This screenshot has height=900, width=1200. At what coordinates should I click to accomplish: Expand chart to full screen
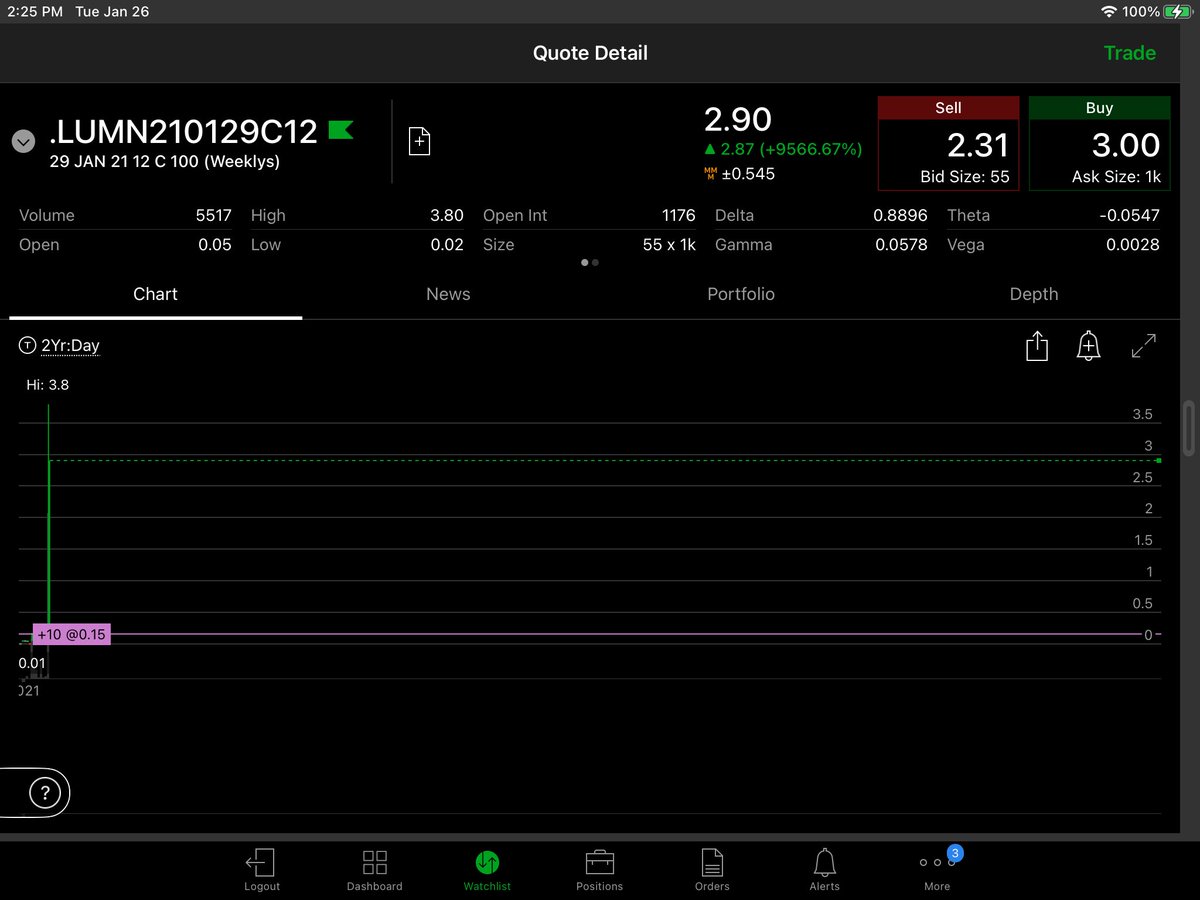tap(1143, 346)
